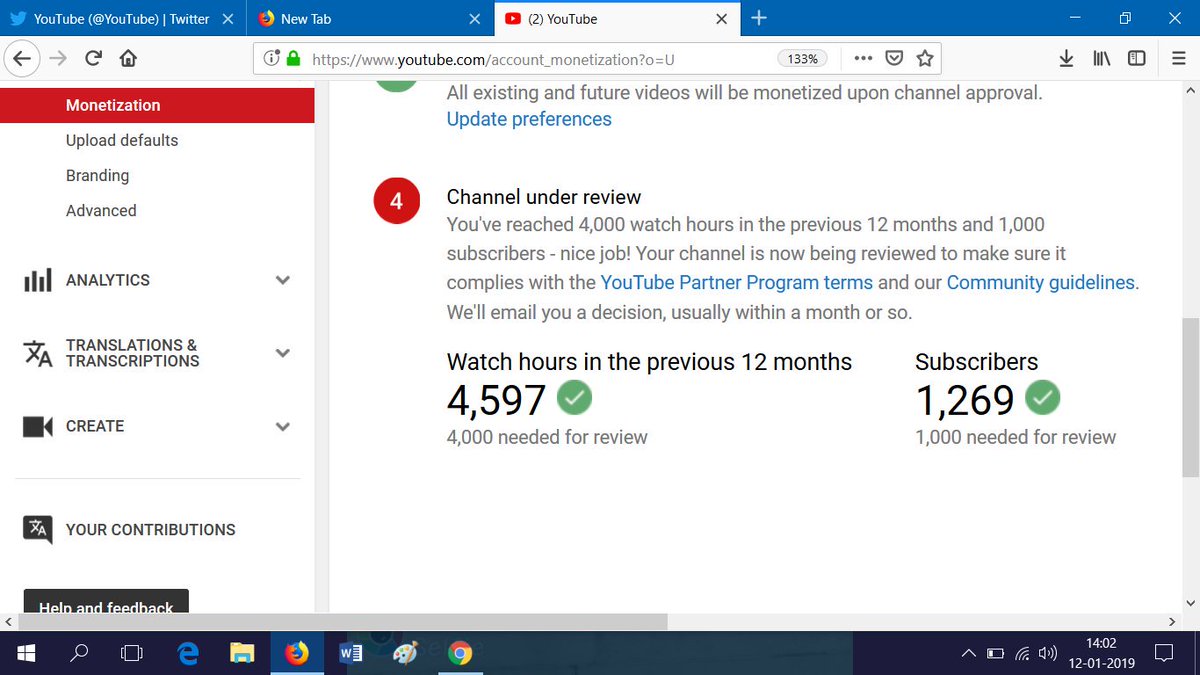Click the Translations & Transcriptions icon

[x=37, y=353]
